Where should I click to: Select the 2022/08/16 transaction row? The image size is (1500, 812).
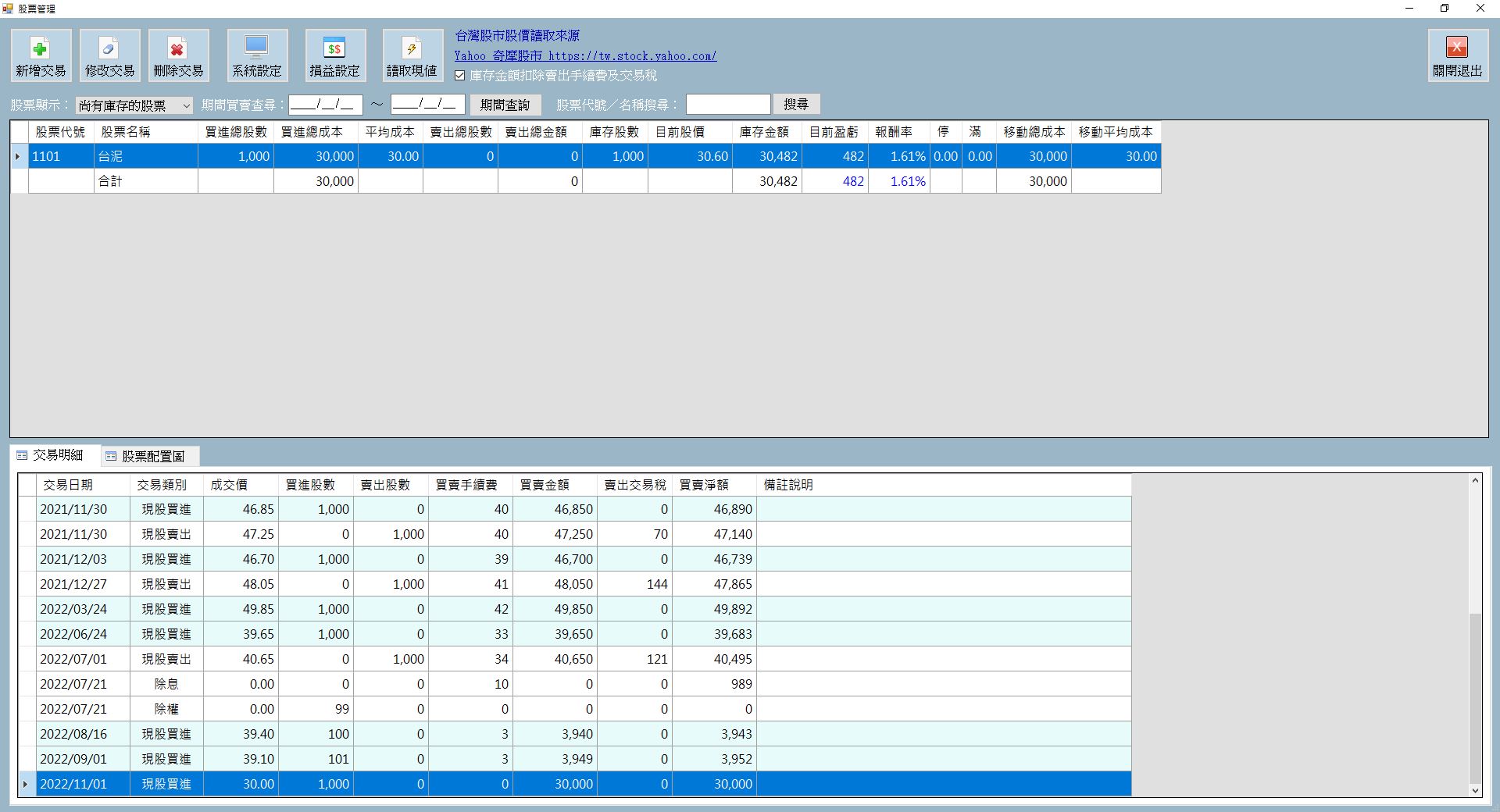pyautogui.click(x=575, y=734)
